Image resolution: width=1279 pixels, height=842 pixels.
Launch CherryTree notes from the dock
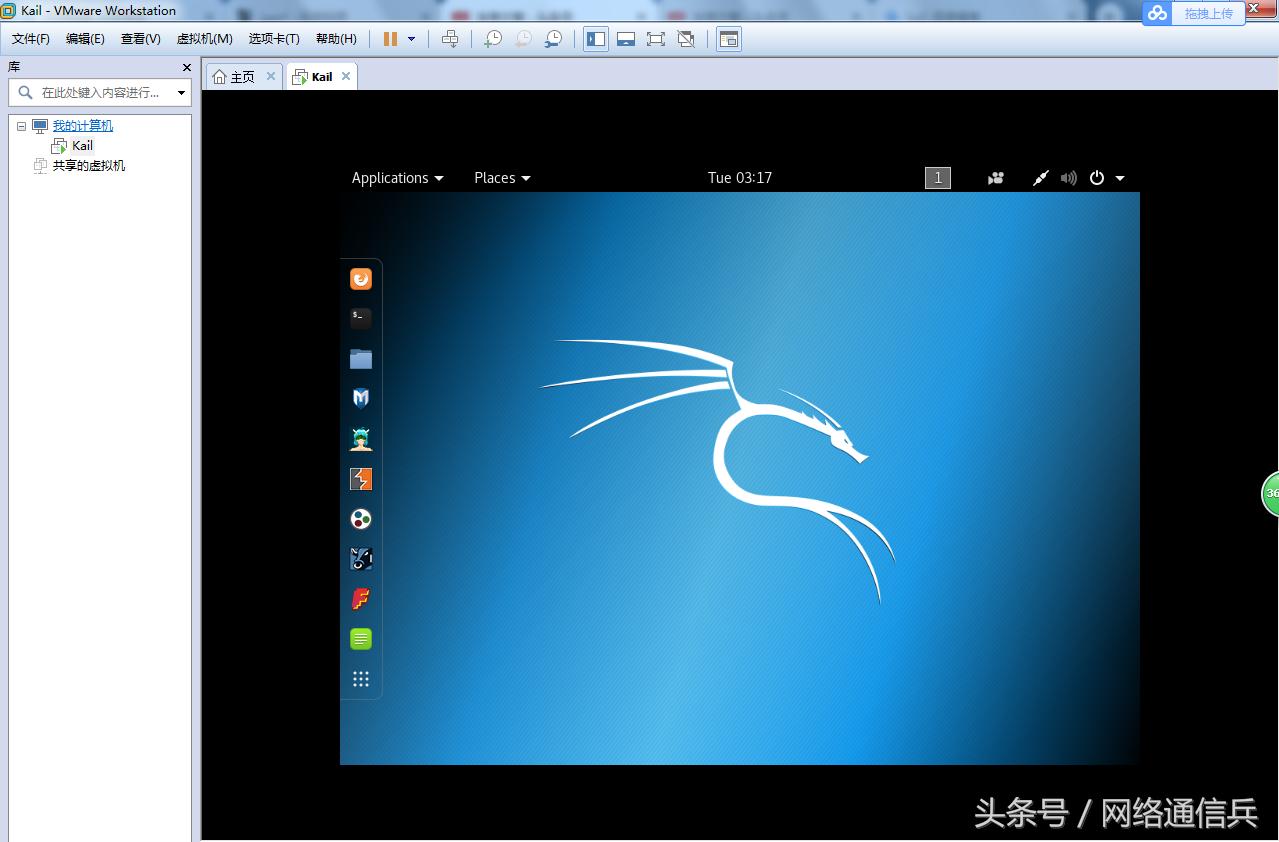click(x=361, y=638)
